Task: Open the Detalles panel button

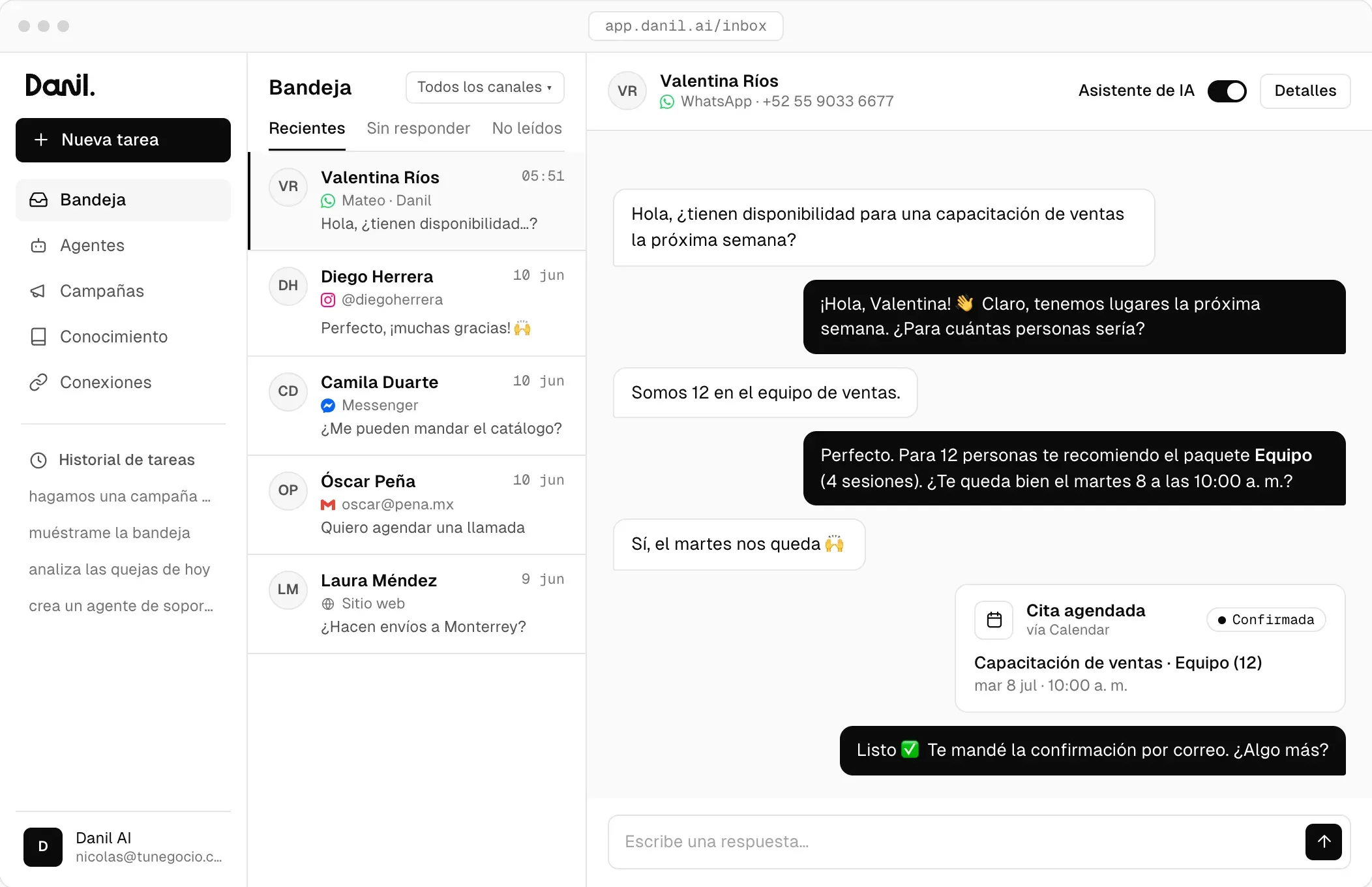Action: (x=1305, y=91)
